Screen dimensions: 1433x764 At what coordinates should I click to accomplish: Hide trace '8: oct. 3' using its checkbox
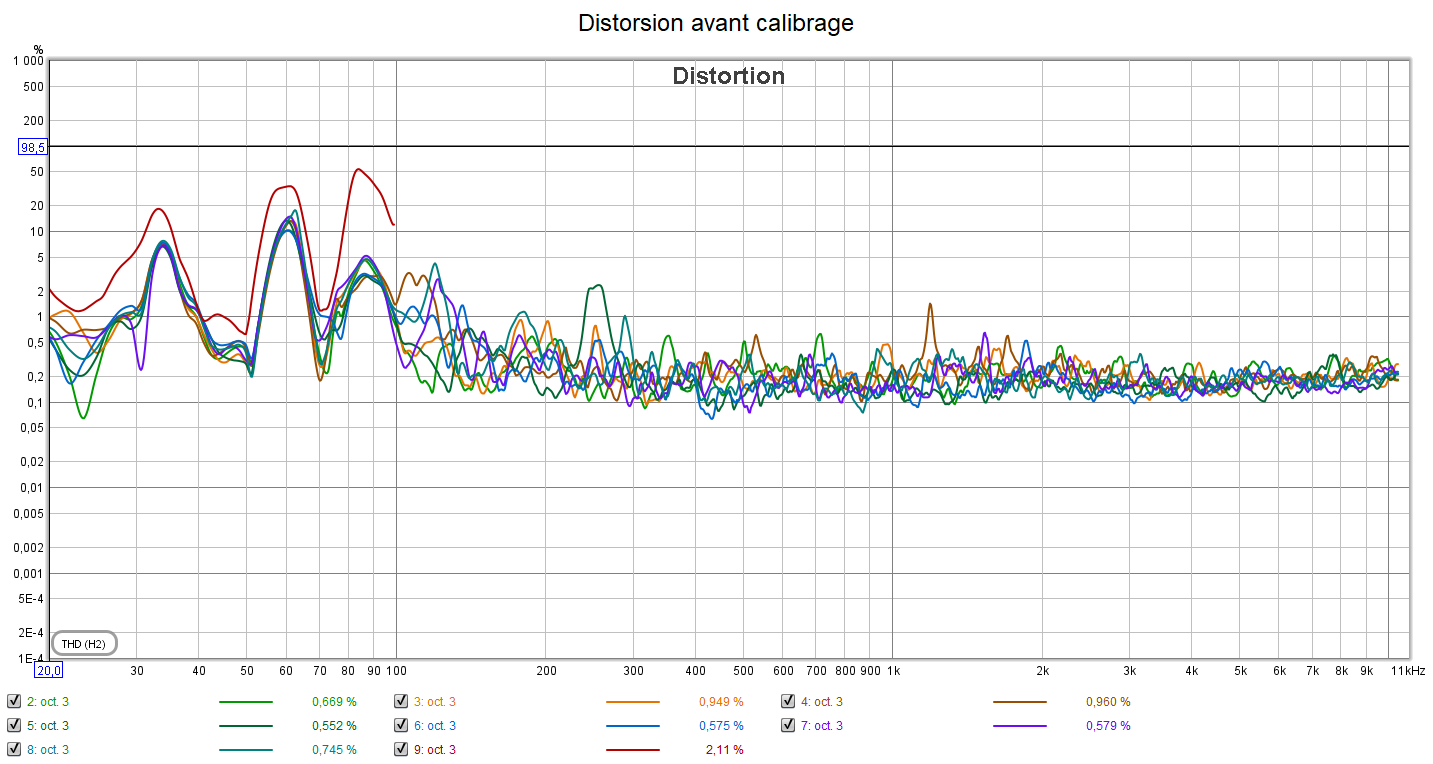coord(13,749)
